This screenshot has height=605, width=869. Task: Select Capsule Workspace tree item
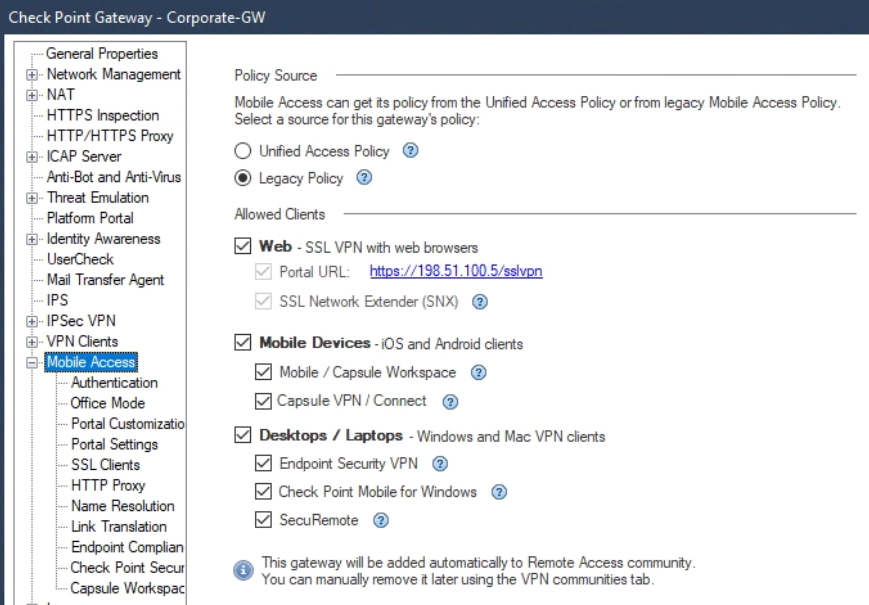tap(127, 588)
